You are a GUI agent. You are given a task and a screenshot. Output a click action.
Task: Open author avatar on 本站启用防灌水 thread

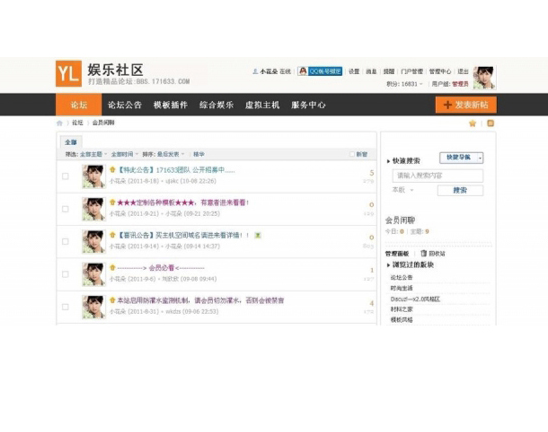tap(93, 307)
